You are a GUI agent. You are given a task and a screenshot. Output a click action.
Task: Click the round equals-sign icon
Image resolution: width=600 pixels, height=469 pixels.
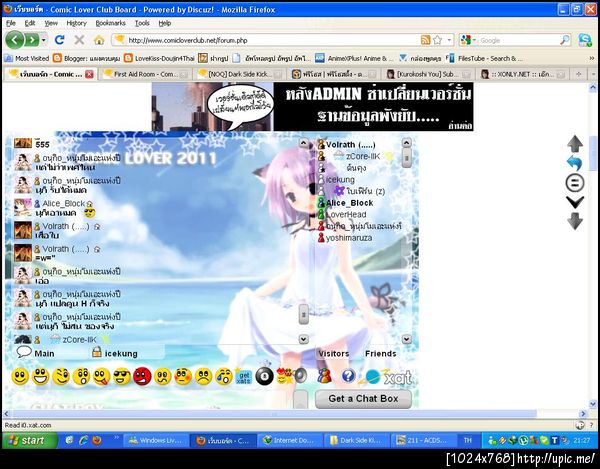point(575,183)
